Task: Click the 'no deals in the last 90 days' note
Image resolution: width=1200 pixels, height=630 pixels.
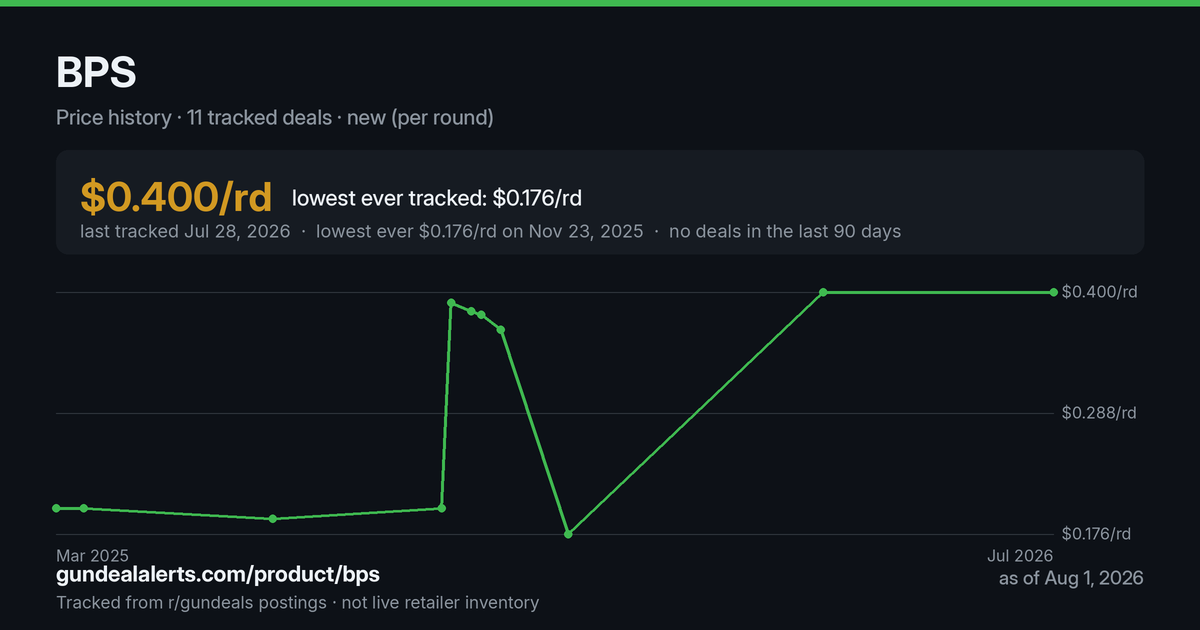Action: click(x=785, y=231)
